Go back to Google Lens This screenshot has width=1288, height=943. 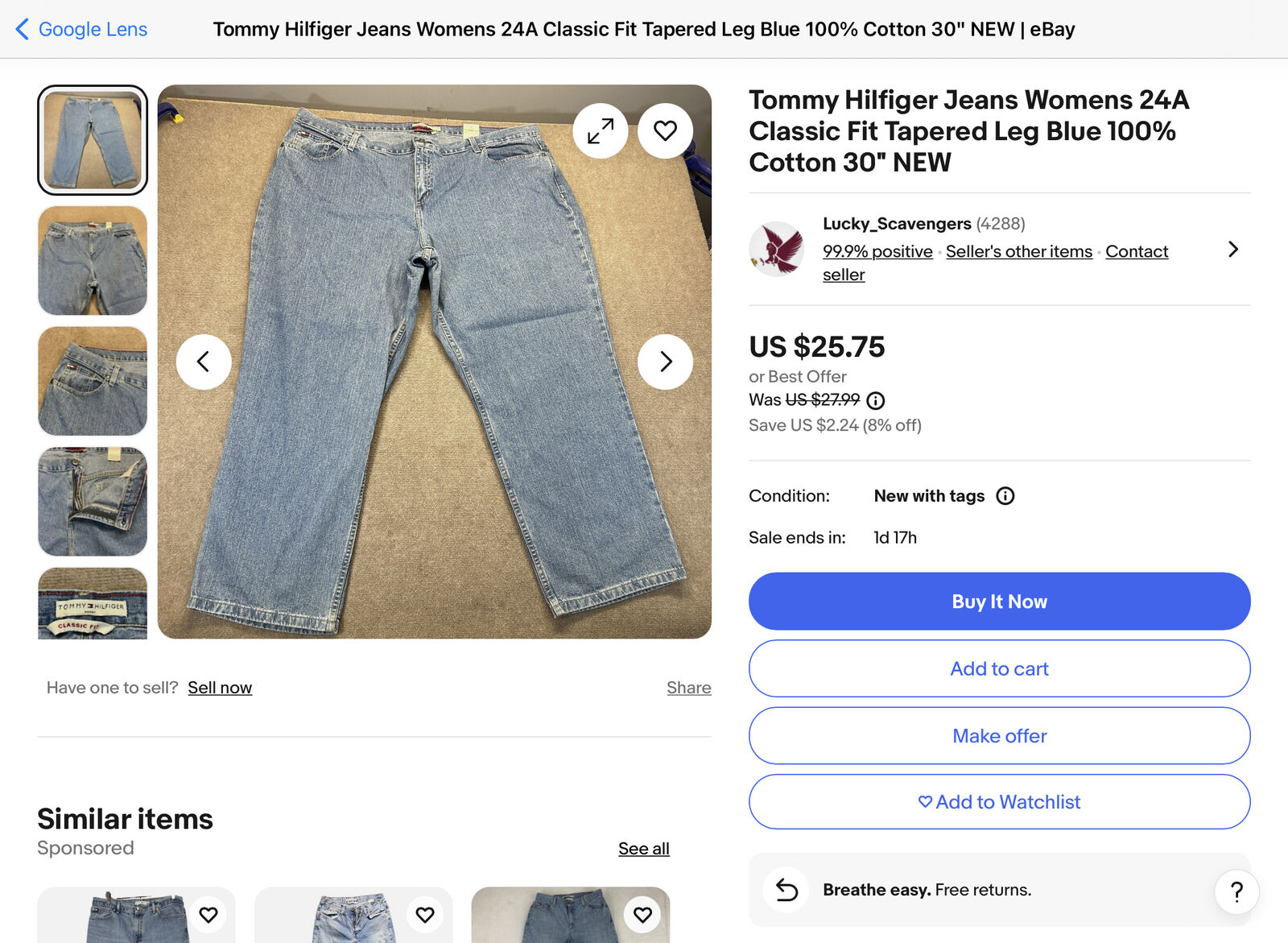(80, 29)
